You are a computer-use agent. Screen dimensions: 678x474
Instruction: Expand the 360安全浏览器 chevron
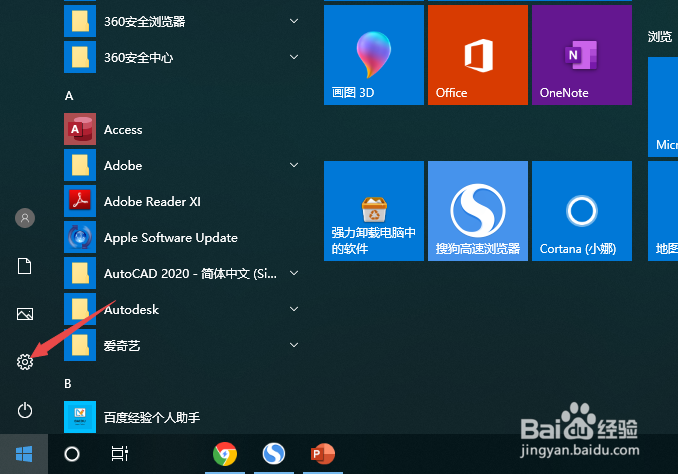294,21
